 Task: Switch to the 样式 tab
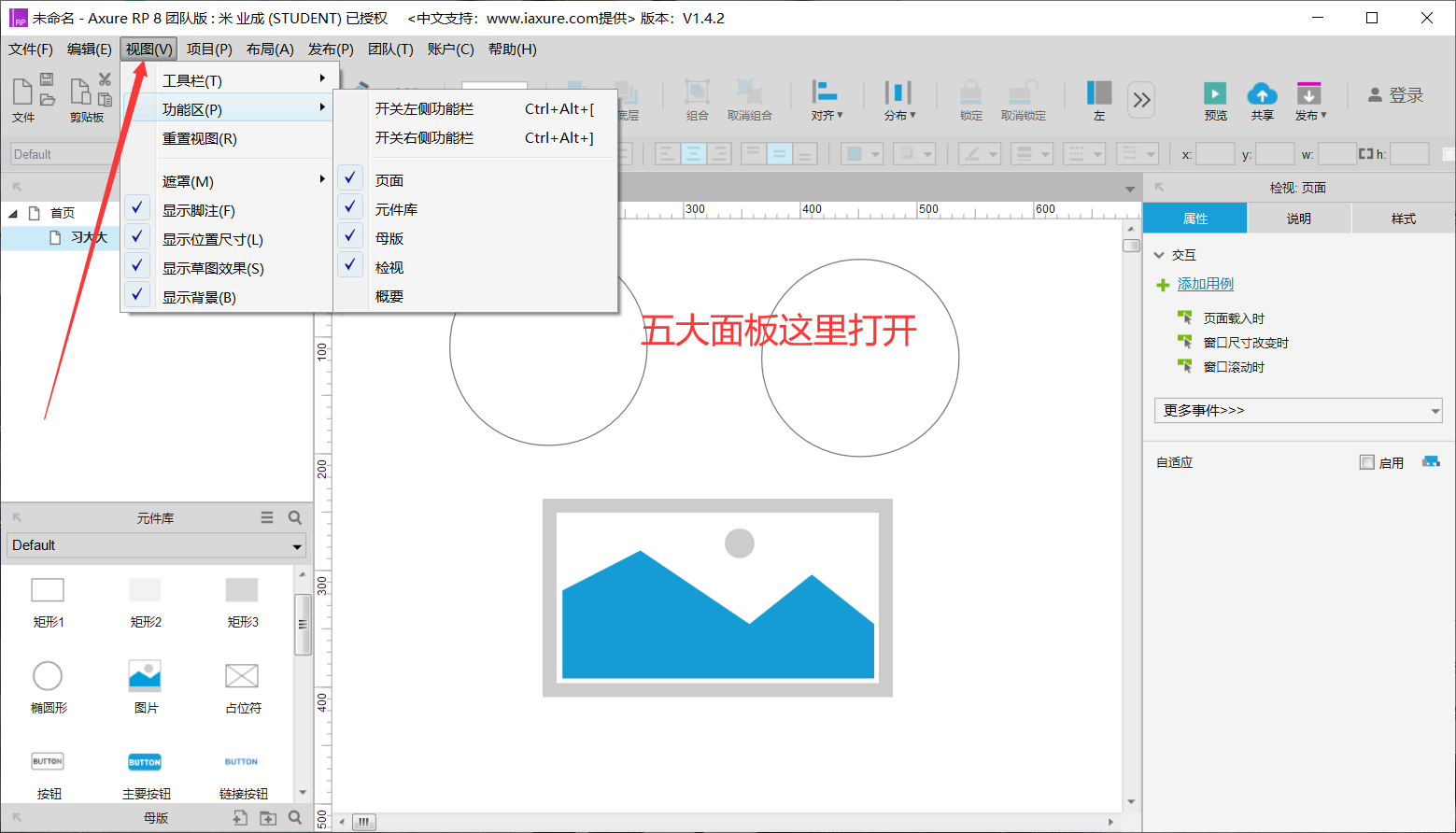click(x=1403, y=219)
